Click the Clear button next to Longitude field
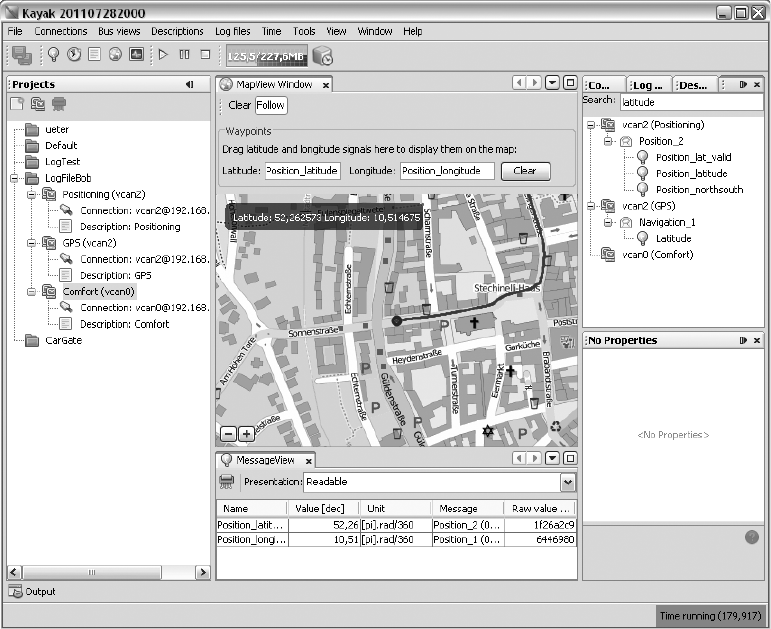Screen dimensions: 771x629 (x=524, y=171)
